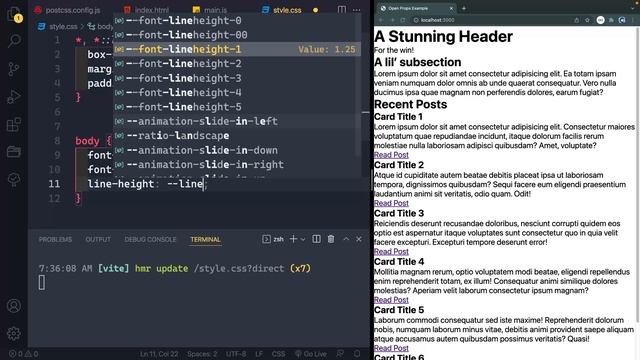Switch to the PROBLEMS panel tab

pyautogui.click(x=55, y=240)
